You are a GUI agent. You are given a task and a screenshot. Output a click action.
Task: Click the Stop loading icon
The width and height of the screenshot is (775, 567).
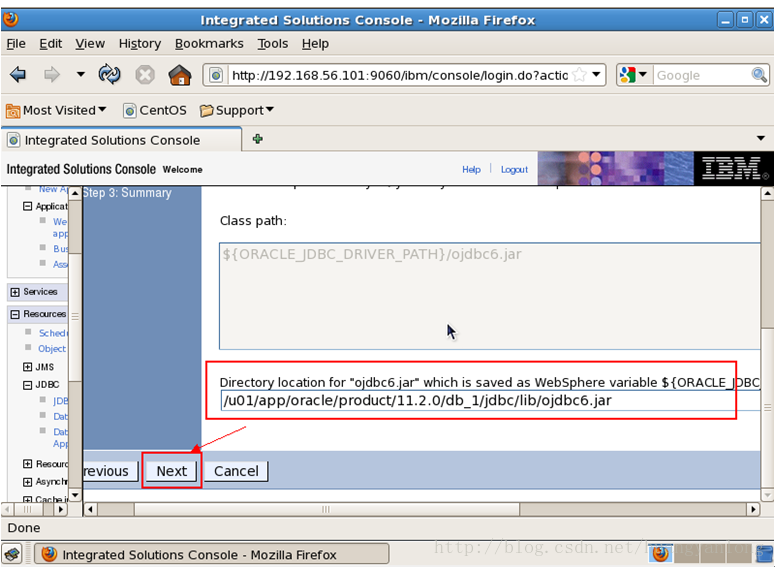[x=145, y=75]
